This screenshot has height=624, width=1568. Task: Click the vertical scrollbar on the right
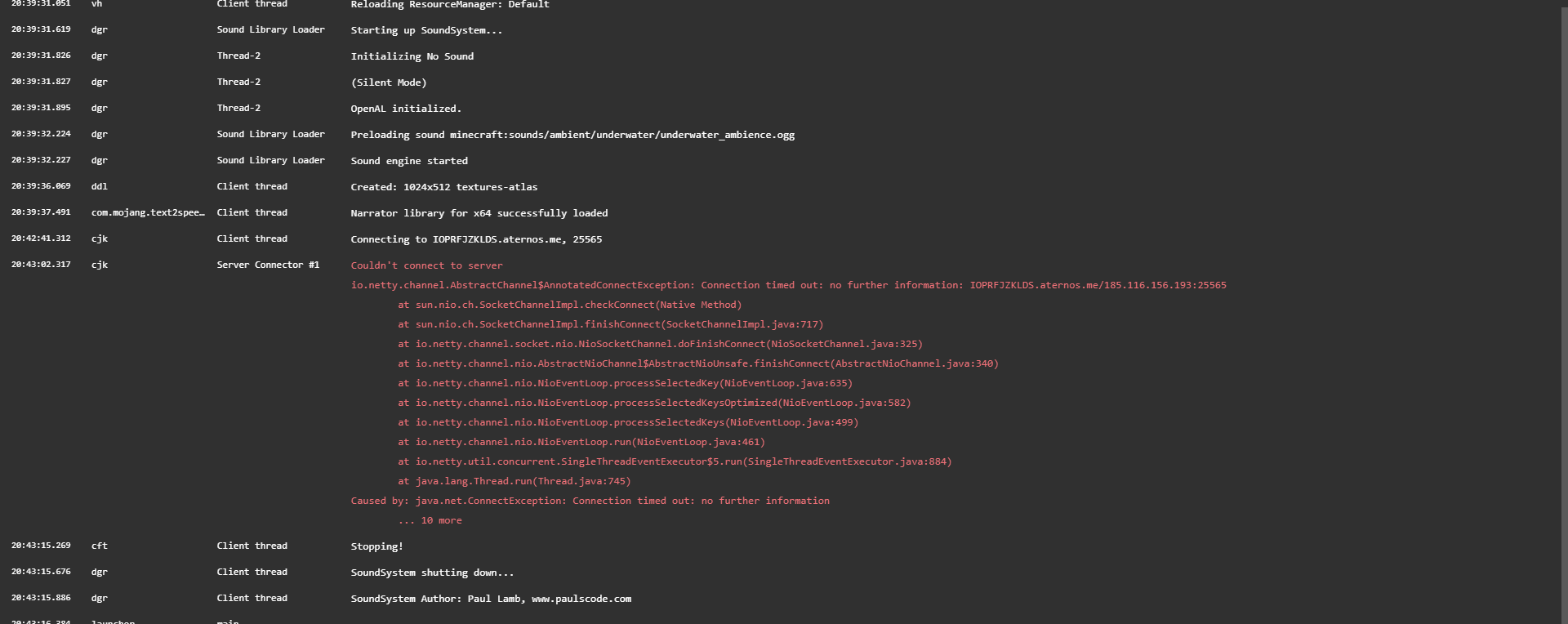point(1562,310)
